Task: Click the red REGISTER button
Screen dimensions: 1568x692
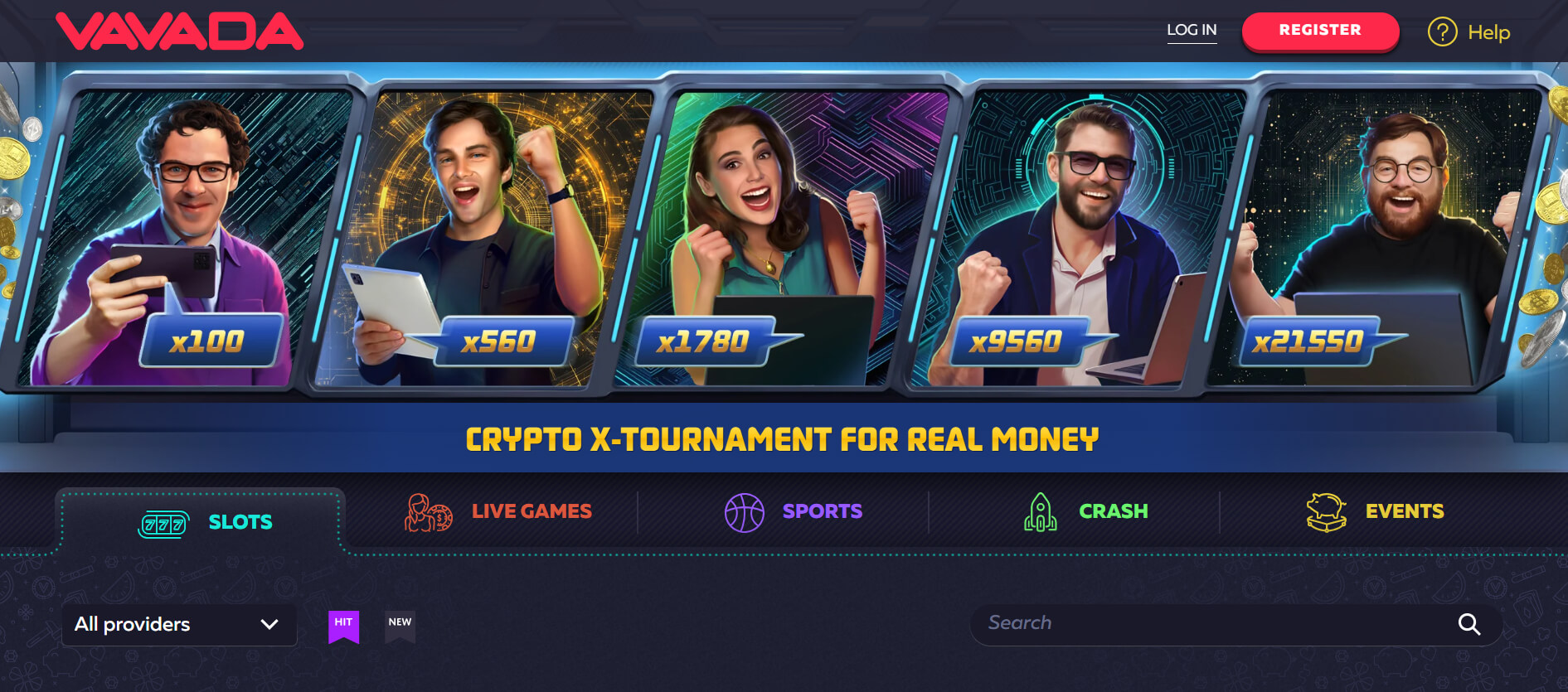Action: coord(1320,31)
